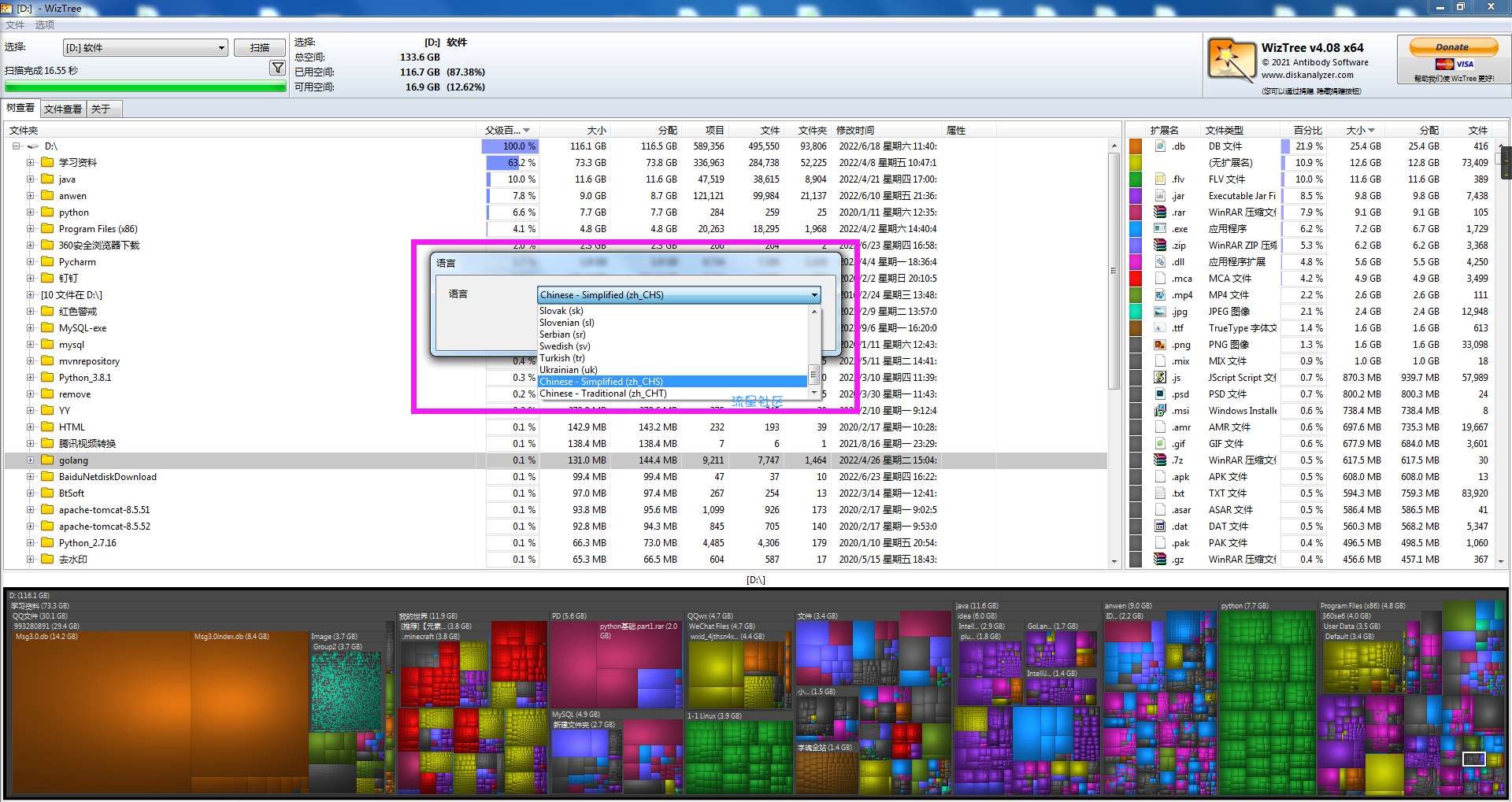The image size is (1512, 802).
Task: Sort file types by 大小 column
Action: click(x=1359, y=131)
